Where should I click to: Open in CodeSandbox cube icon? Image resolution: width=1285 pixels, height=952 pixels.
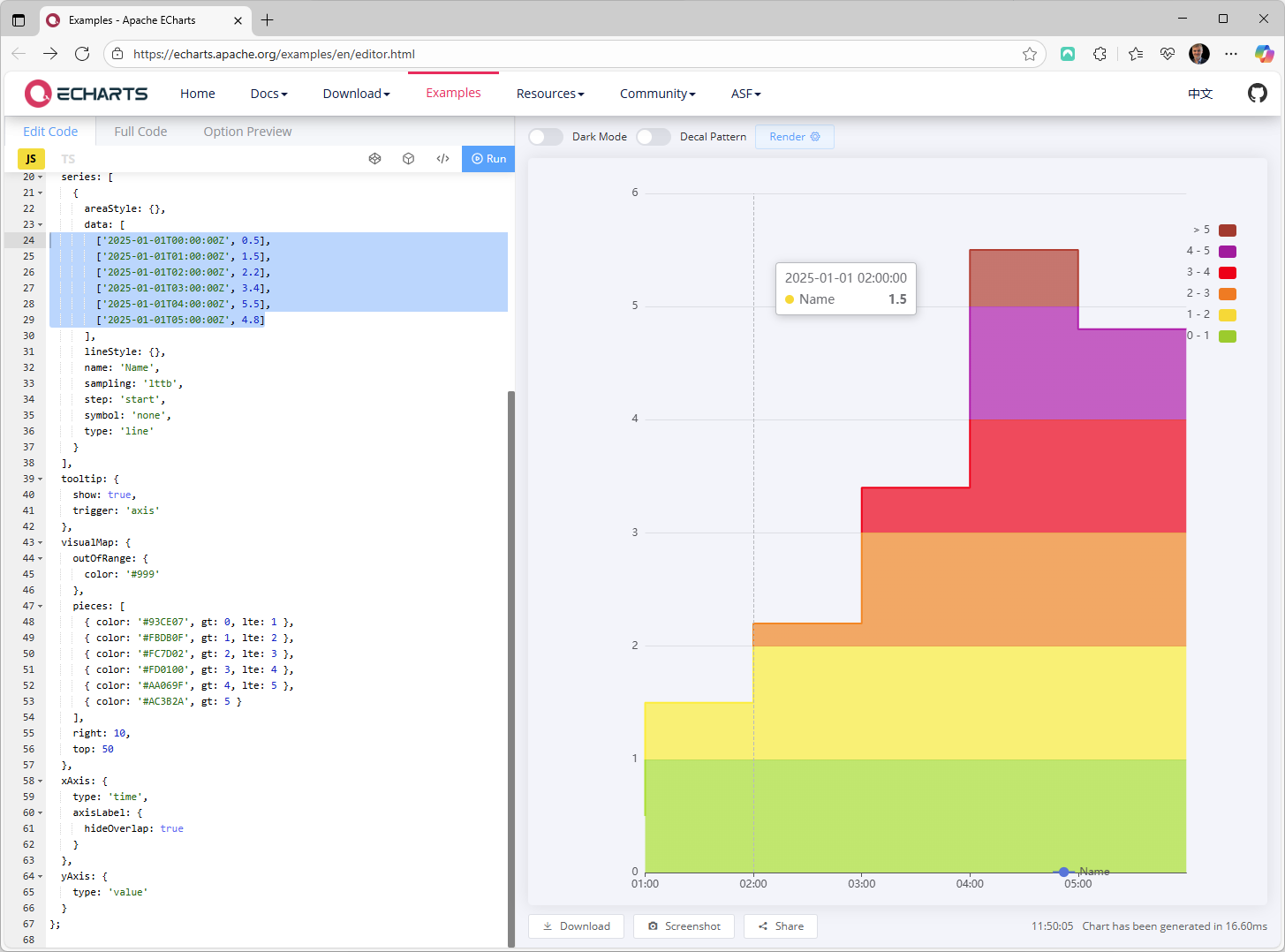pos(408,159)
